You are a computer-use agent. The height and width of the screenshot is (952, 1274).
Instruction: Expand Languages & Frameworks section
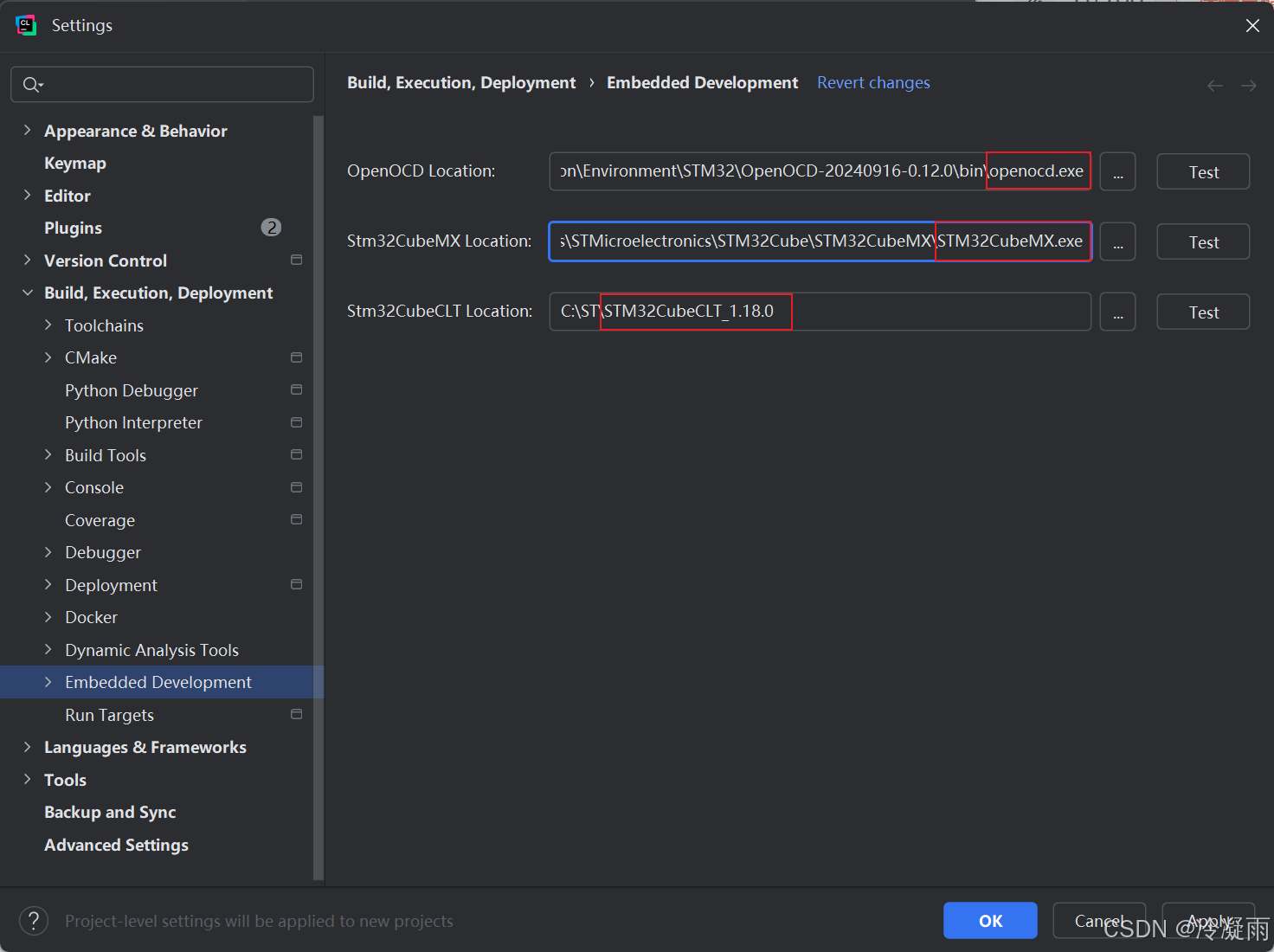coord(27,747)
